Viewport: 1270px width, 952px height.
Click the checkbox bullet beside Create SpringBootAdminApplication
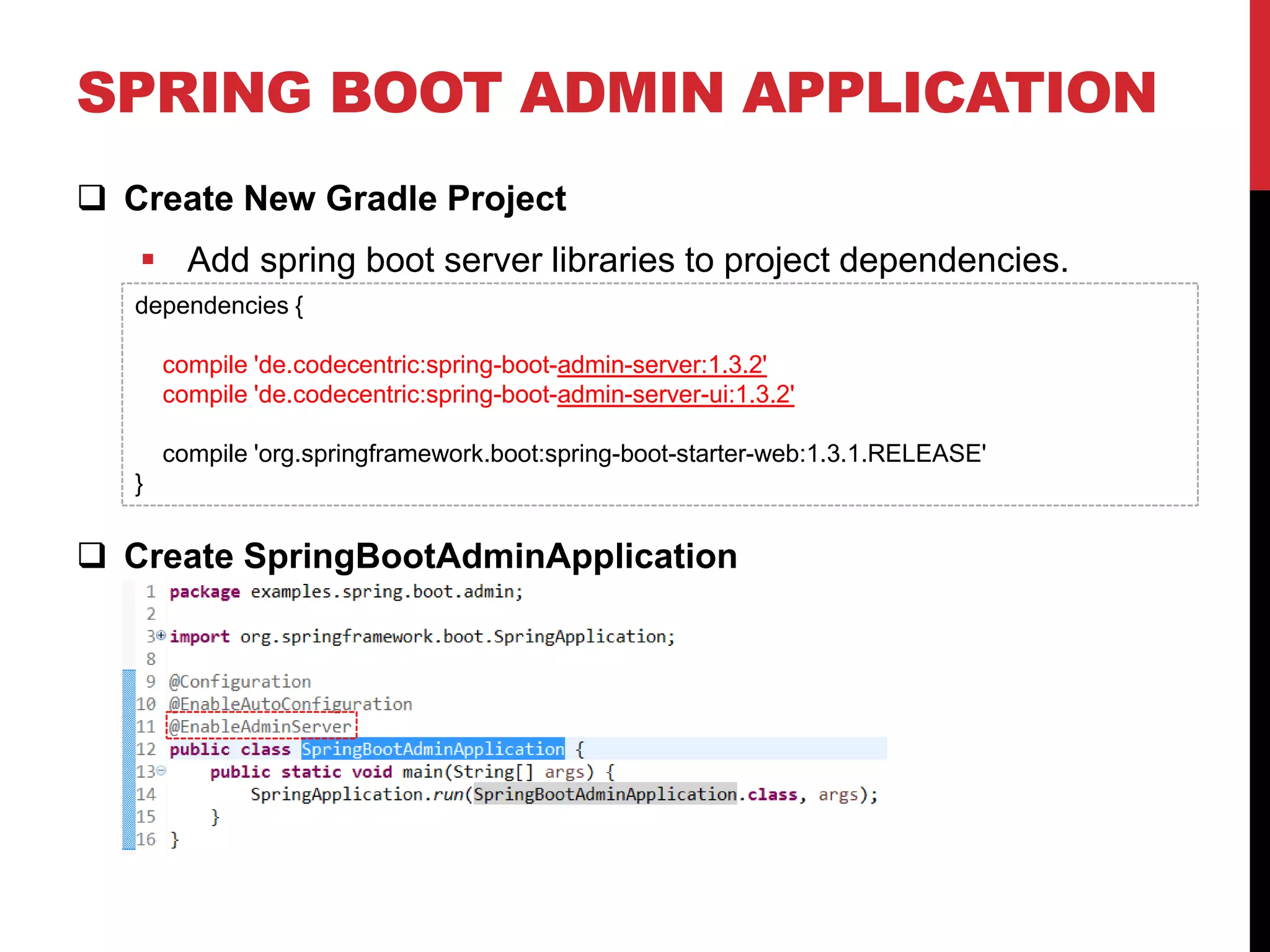click(92, 555)
